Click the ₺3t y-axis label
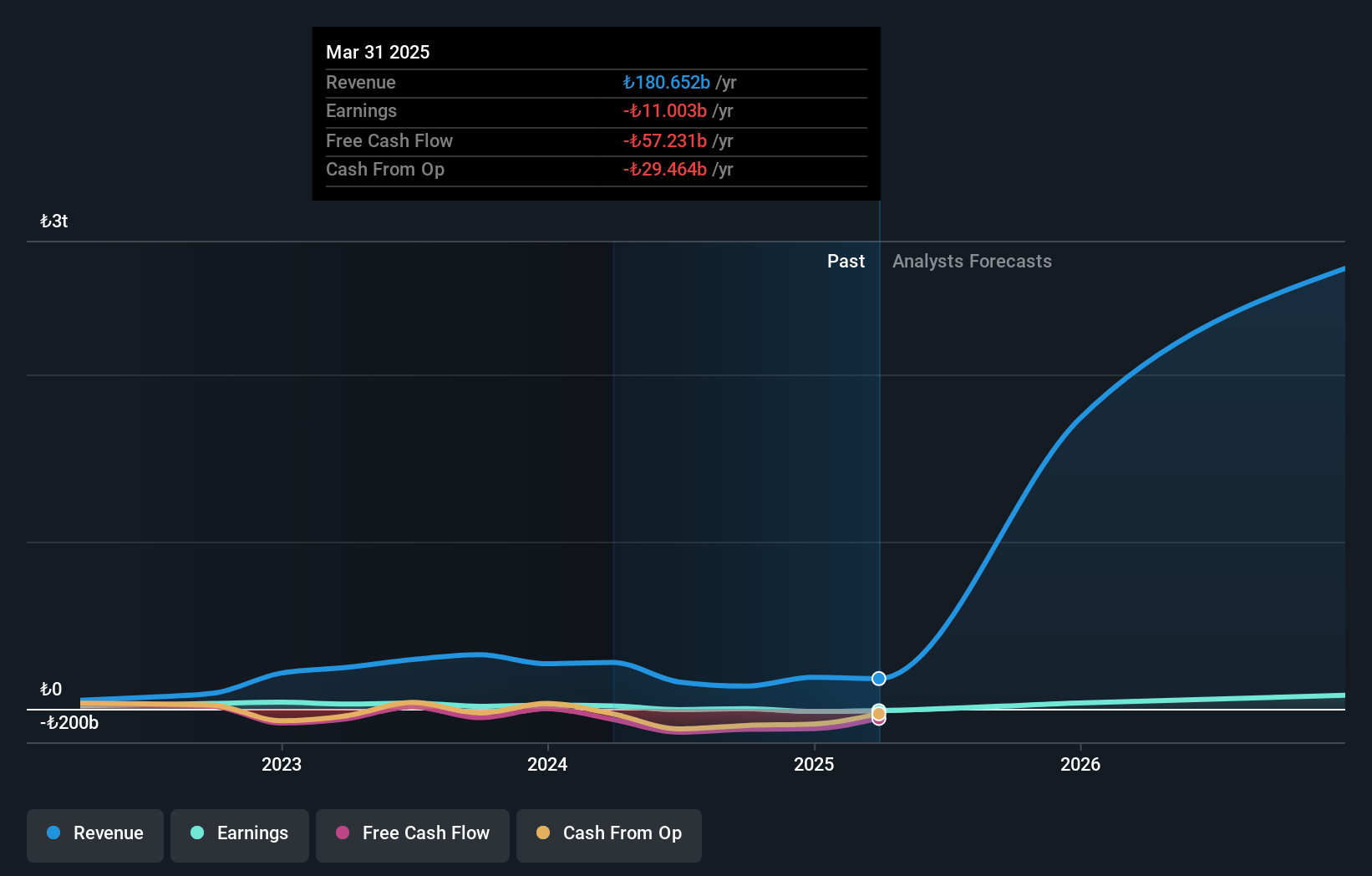The image size is (1372, 876). (54, 222)
